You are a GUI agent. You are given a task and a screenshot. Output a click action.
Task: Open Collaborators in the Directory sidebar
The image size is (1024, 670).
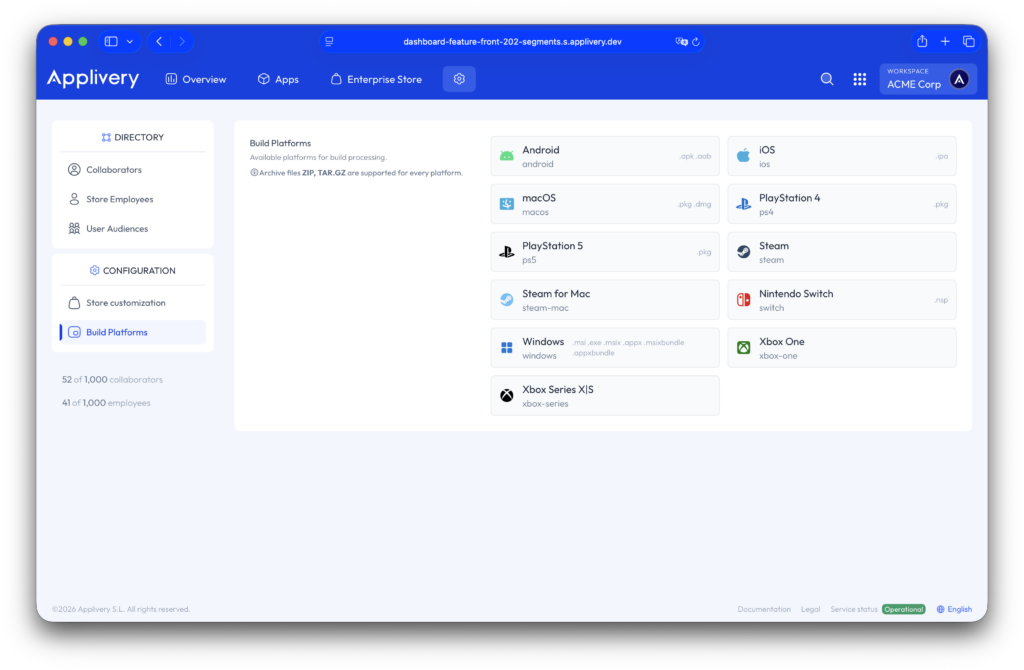click(113, 170)
